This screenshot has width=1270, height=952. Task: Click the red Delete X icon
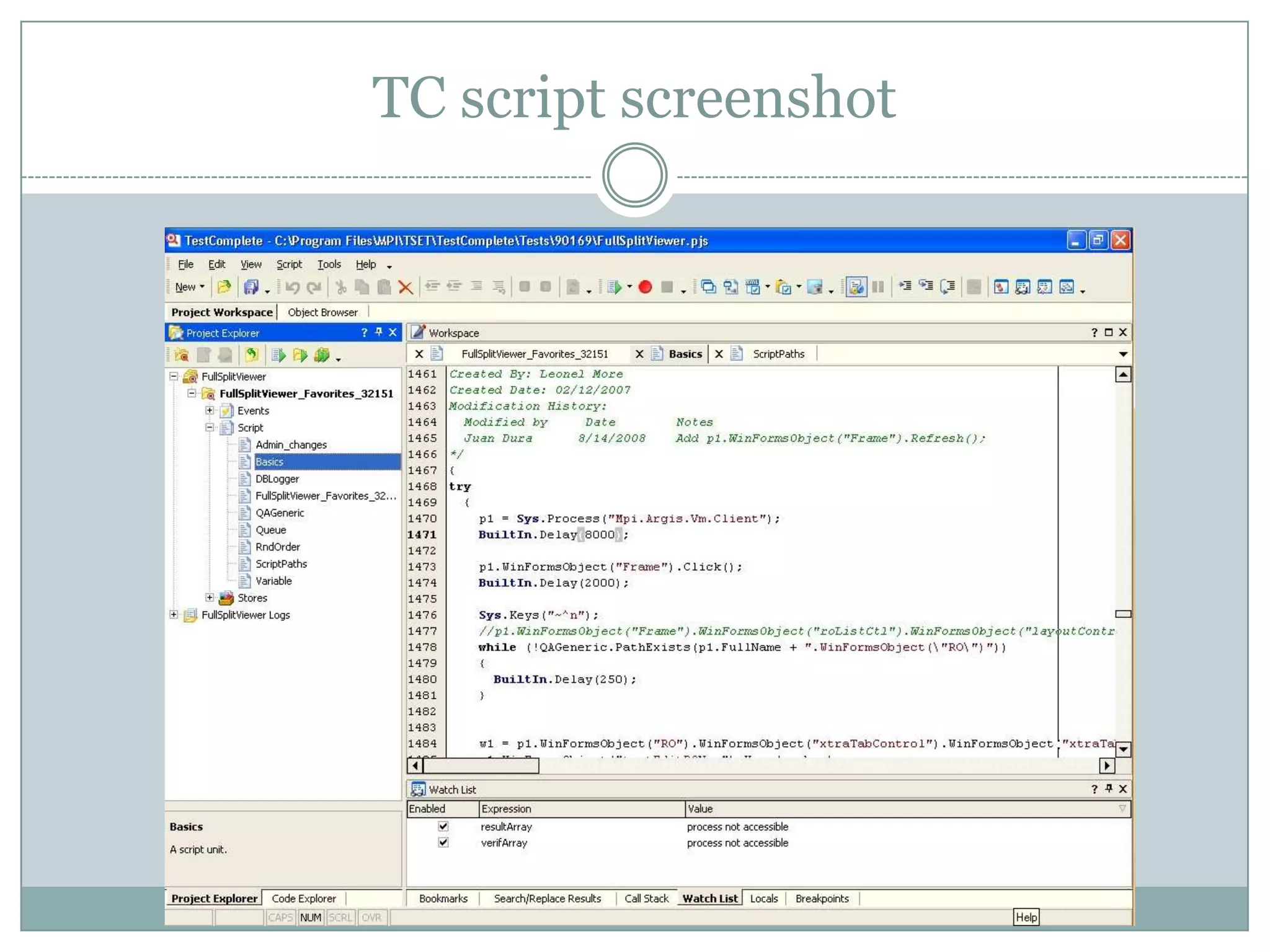(x=406, y=287)
